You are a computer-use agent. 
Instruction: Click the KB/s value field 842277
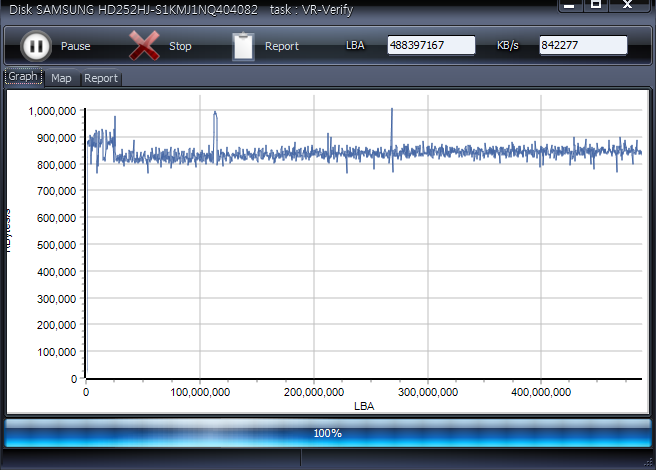583,45
